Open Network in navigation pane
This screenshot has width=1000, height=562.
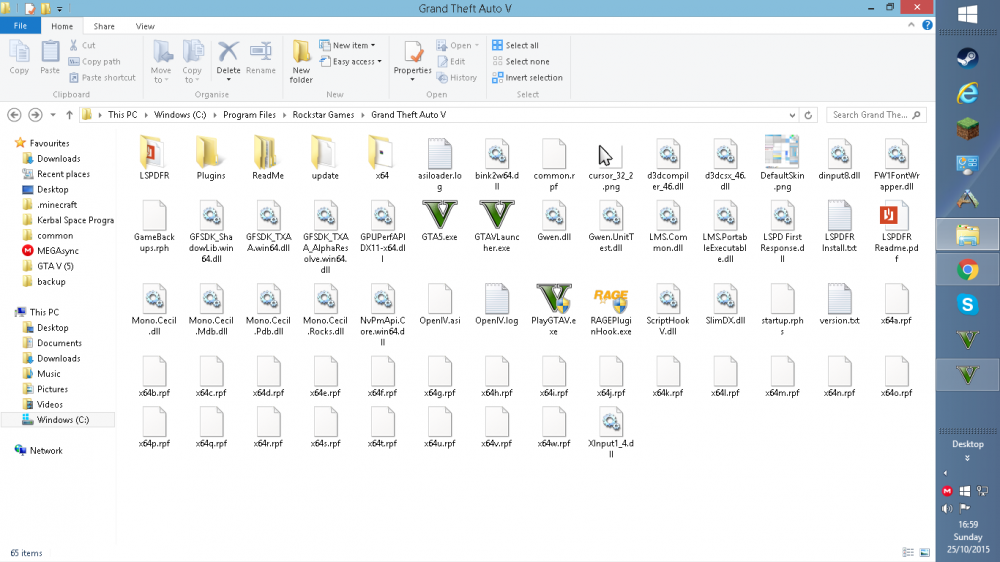coord(38,450)
